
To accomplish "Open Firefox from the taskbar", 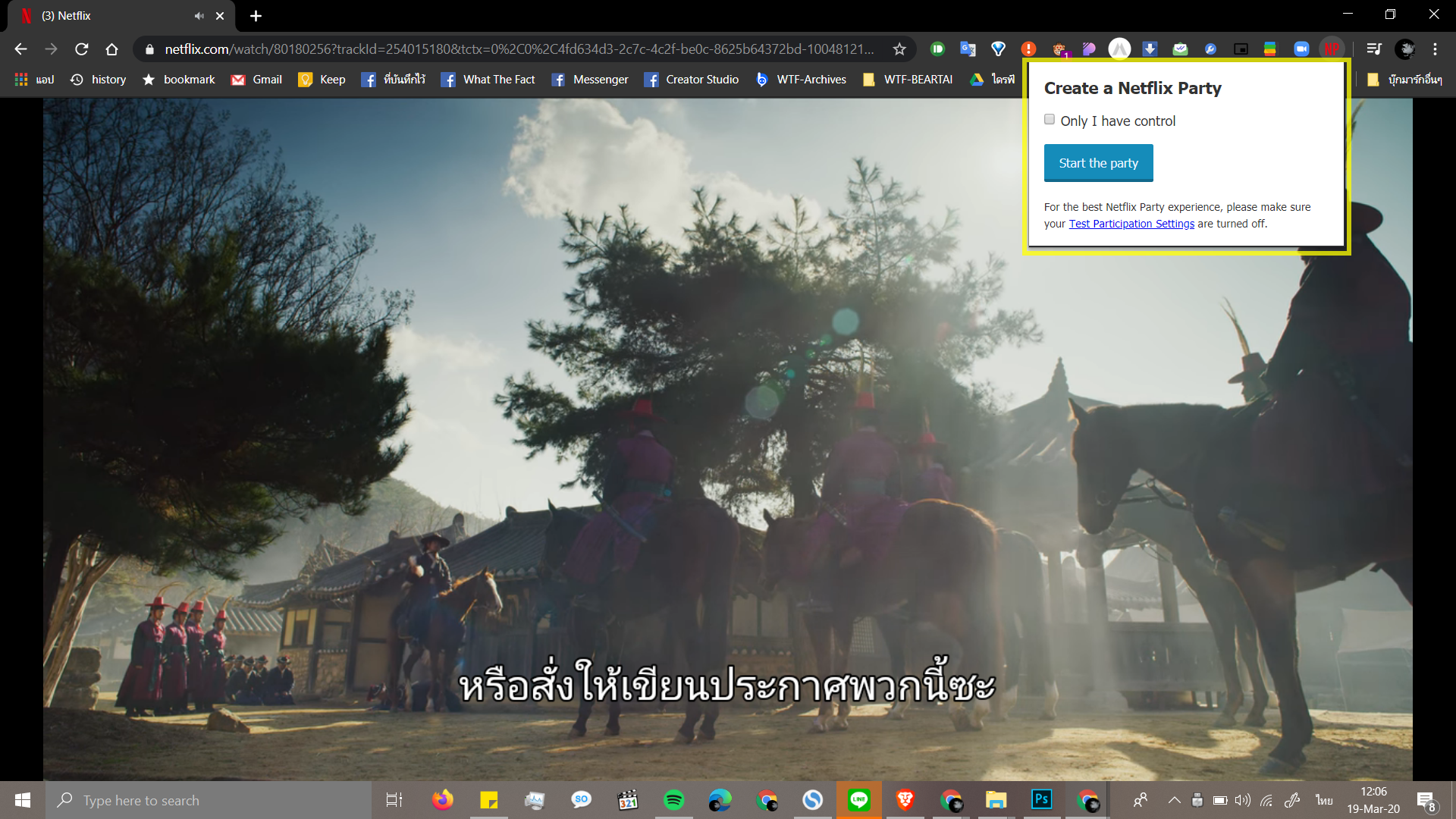I will click(x=442, y=800).
